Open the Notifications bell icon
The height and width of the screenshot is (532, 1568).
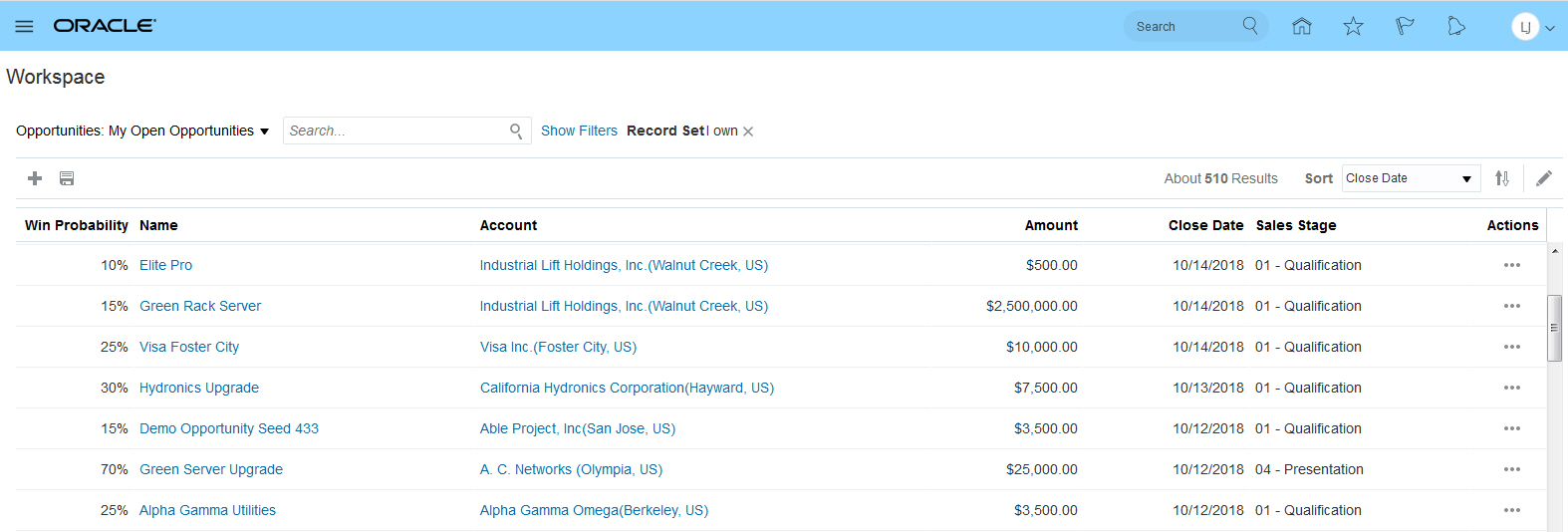pyautogui.click(x=1456, y=26)
